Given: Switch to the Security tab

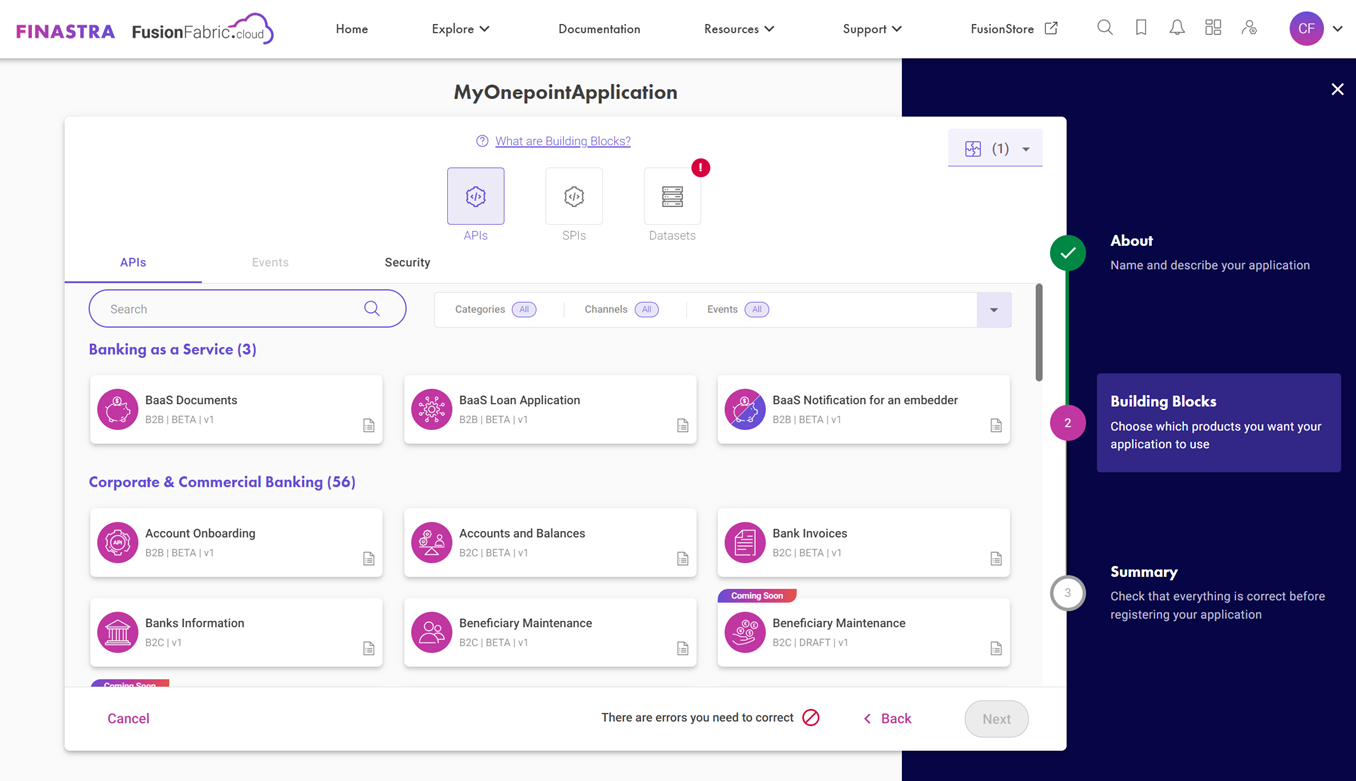Looking at the screenshot, I should 407,263.
